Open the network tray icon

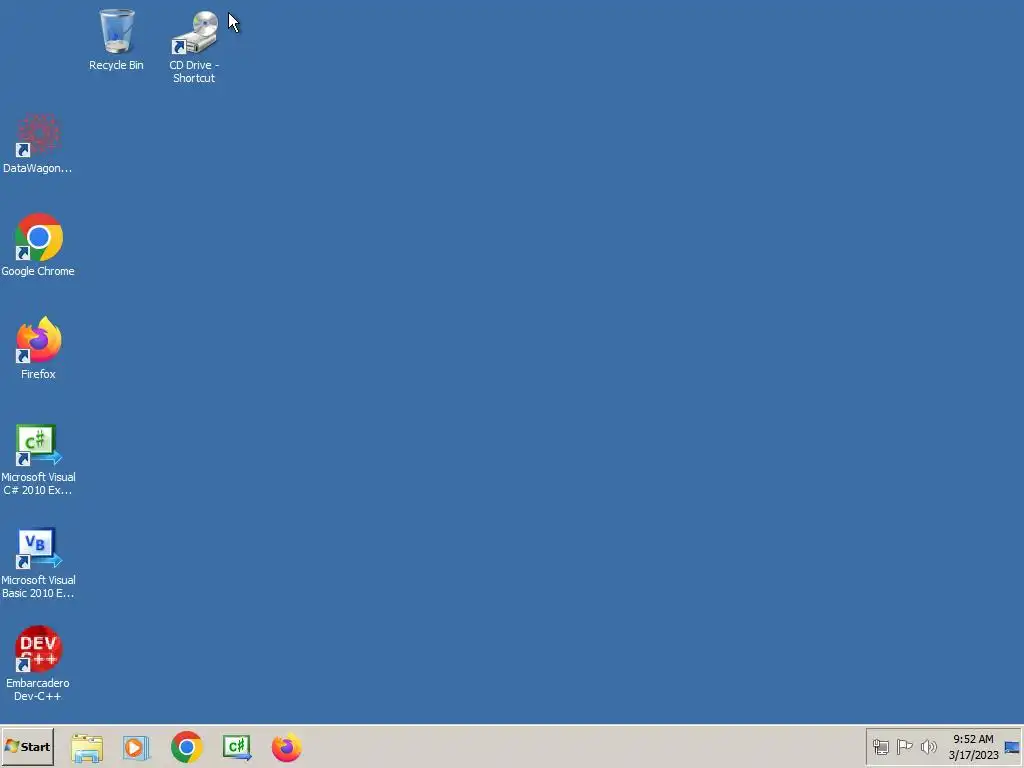881,746
